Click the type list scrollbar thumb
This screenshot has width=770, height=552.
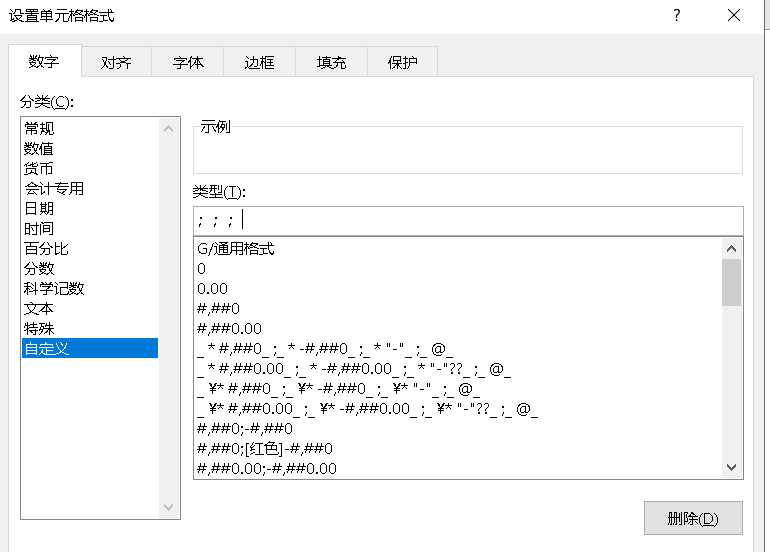(731, 282)
